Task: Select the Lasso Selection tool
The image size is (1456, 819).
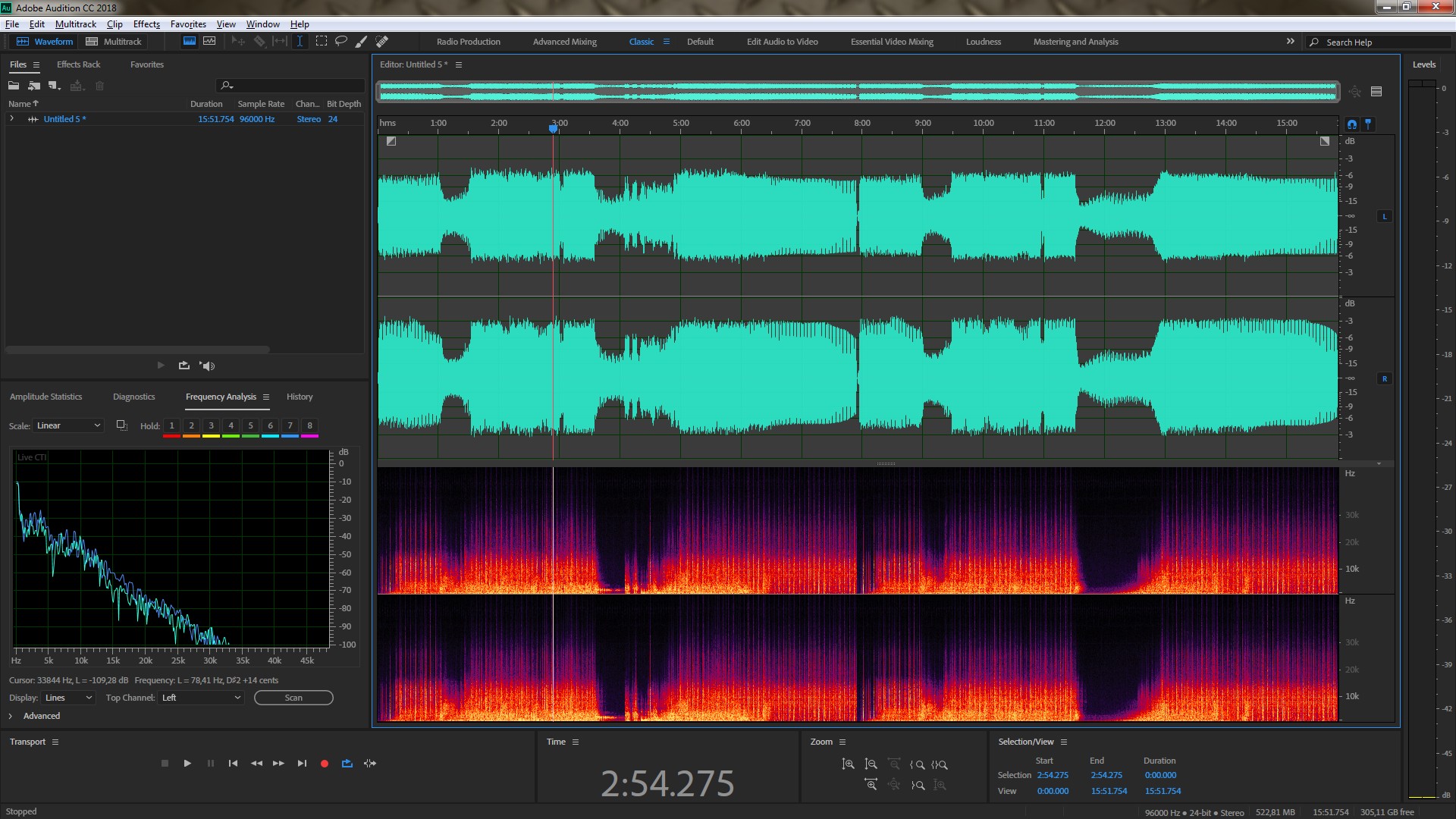Action: click(341, 41)
